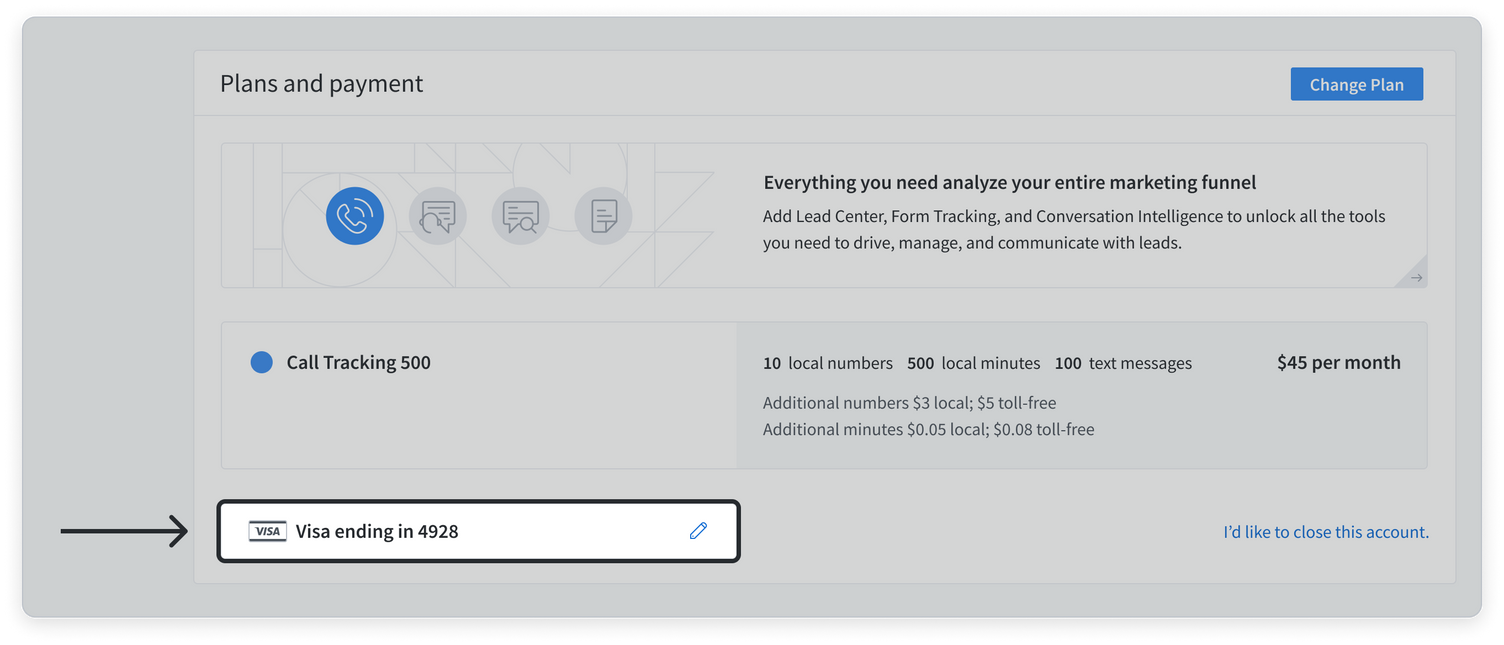1504x645 pixels.
Task: Click the corner arrow on promo banner
Action: point(1416,277)
